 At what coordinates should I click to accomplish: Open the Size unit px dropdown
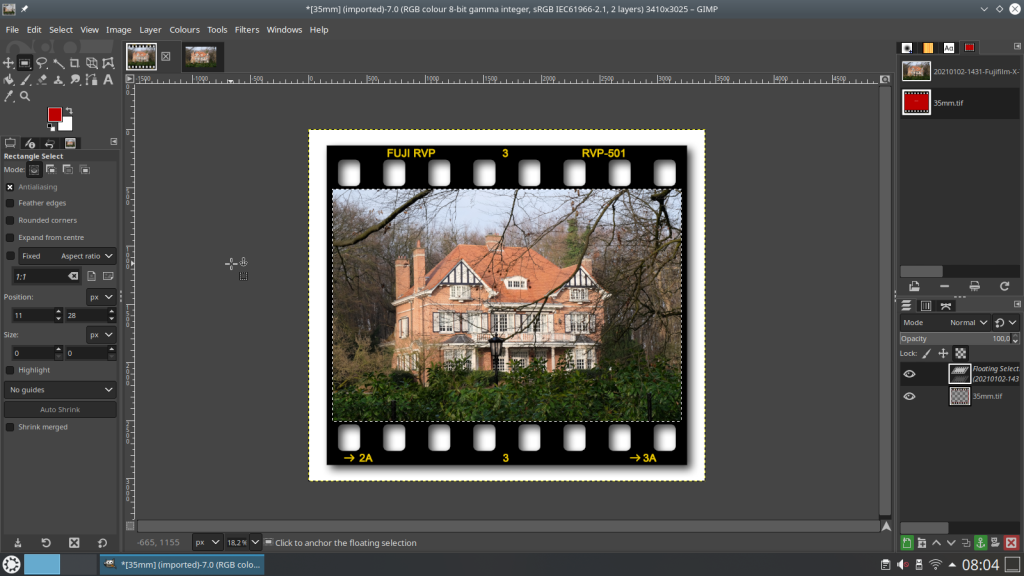pyautogui.click(x=101, y=335)
